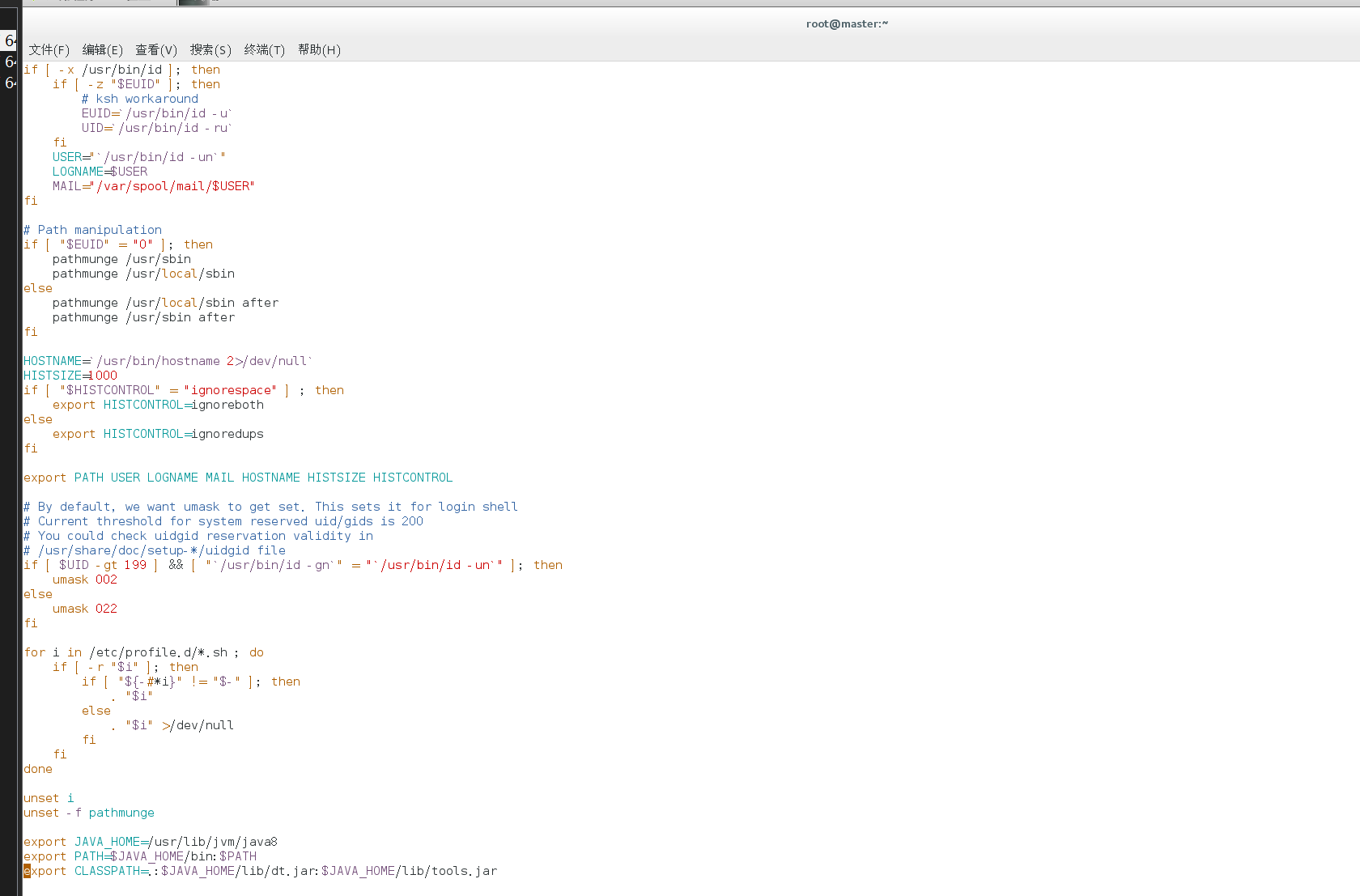
Task: Click the 'export HISTCONTROL=ignoredups' line
Action: [159, 434]
